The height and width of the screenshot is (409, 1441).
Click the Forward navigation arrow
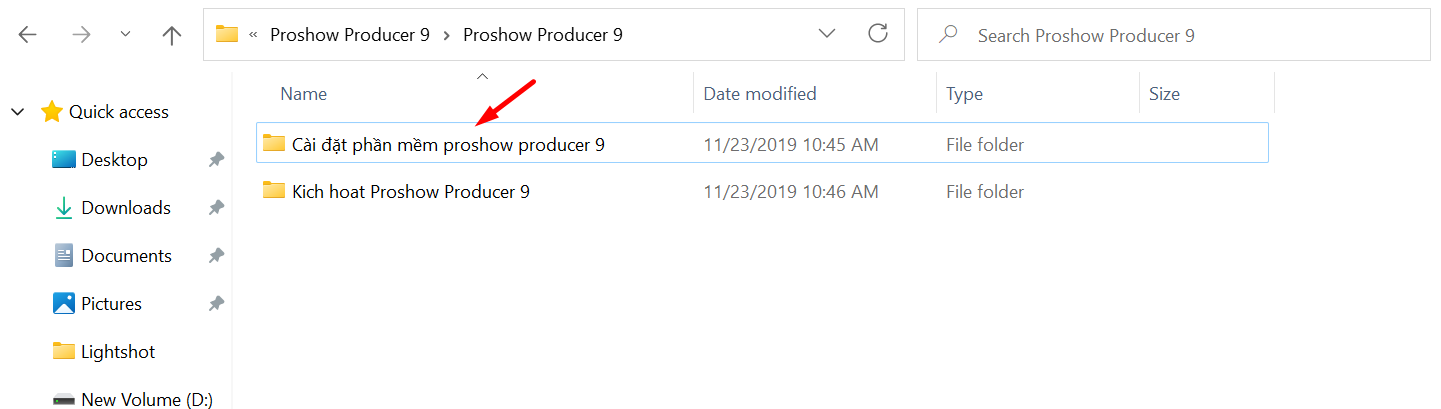(x=81, y=35)
